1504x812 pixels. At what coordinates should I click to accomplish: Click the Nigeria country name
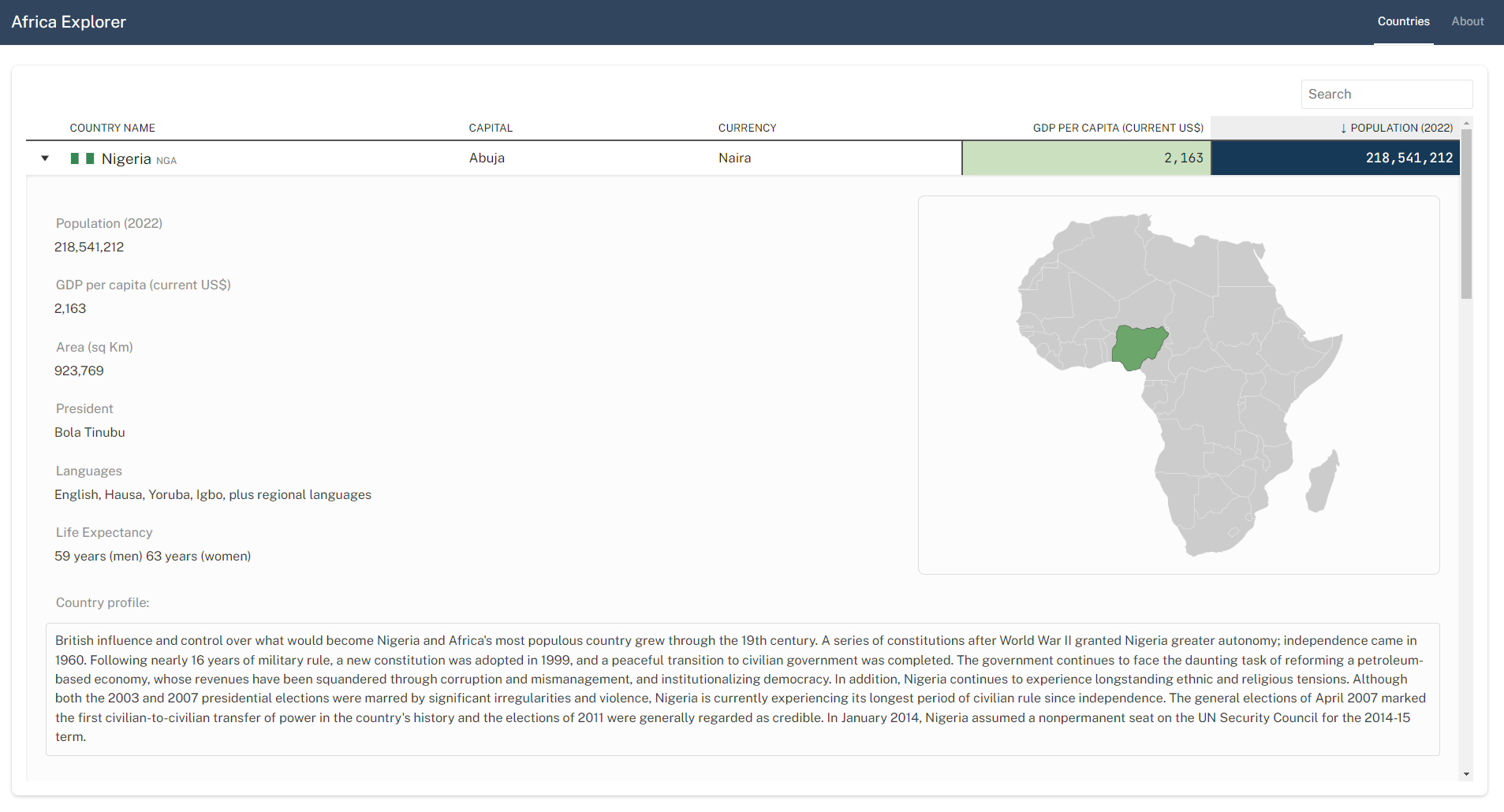tap(126, 158)
